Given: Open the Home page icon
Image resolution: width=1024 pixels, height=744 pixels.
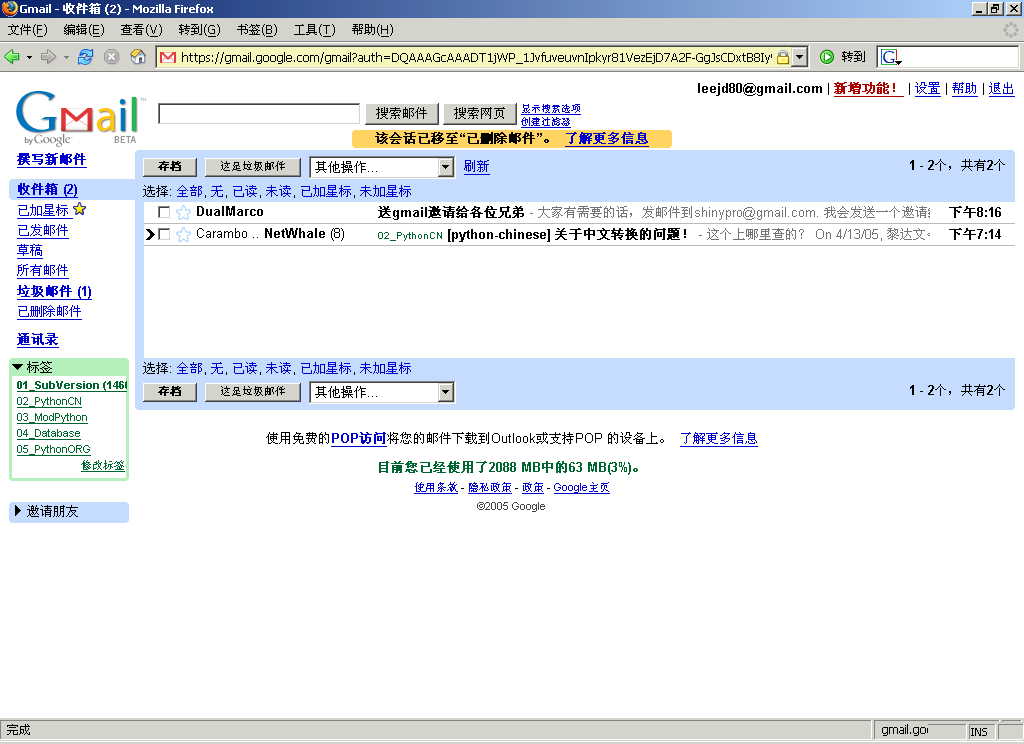Looking at the screenshot, I should [138, 57].
